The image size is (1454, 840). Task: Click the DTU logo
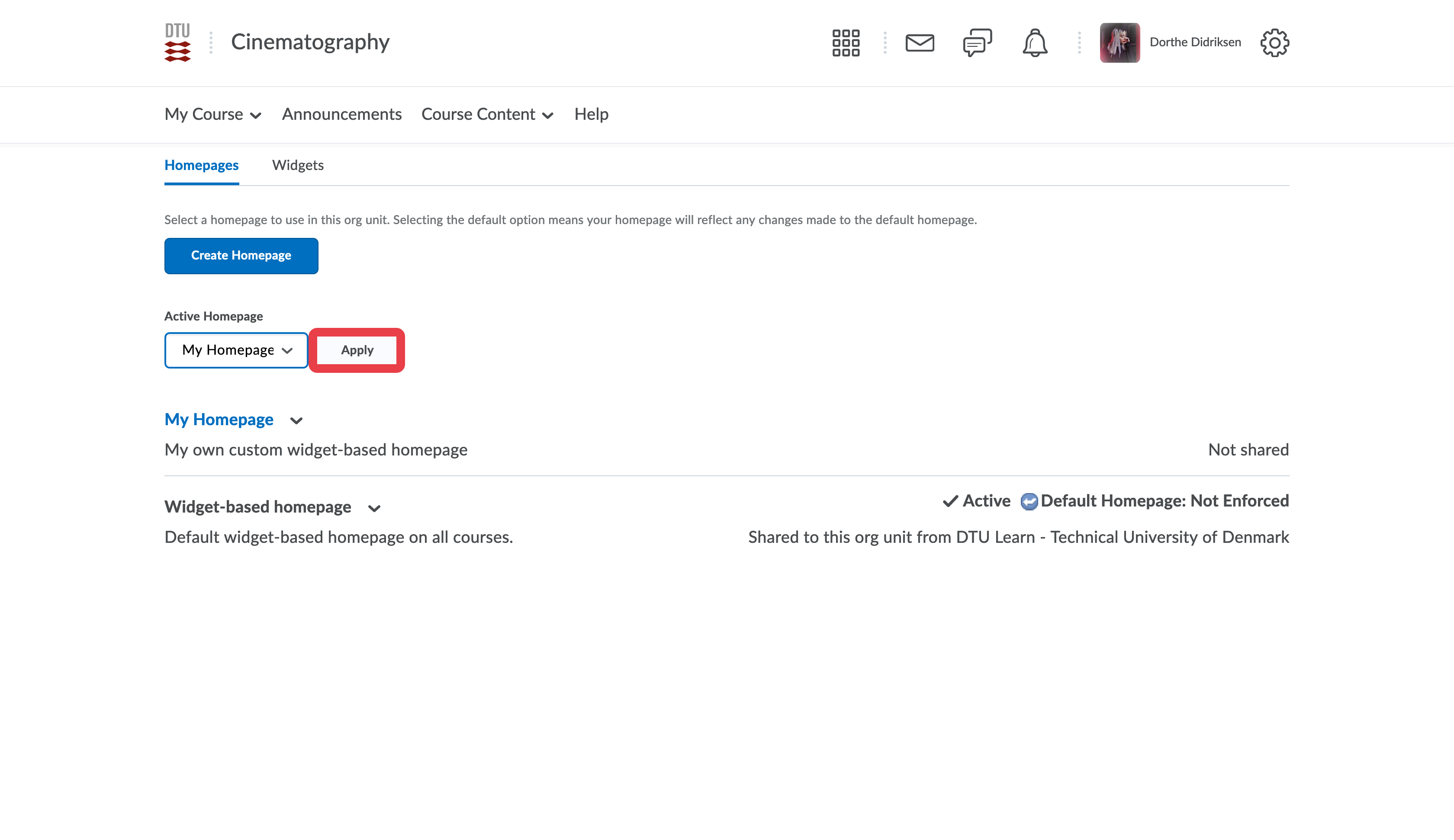pyautogui.click(x=177, y=42)
